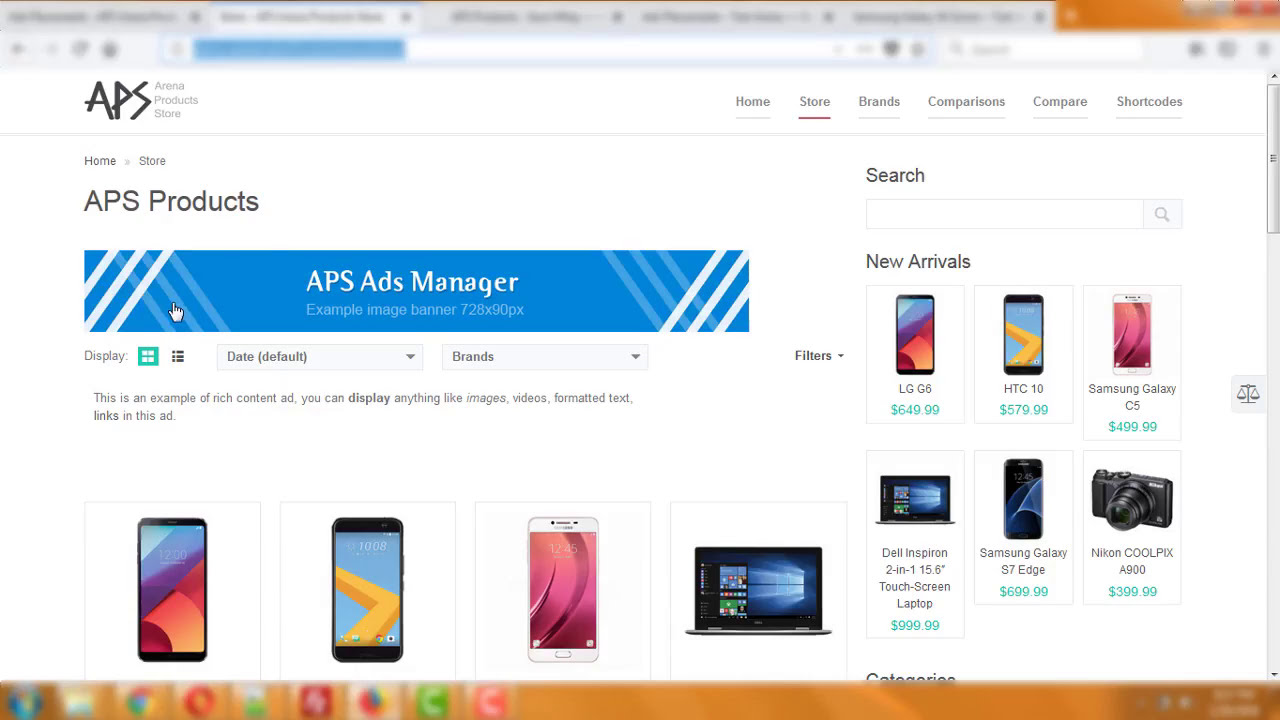
Task: Expand the Brands filter dropdown
Action: [545, 357]
